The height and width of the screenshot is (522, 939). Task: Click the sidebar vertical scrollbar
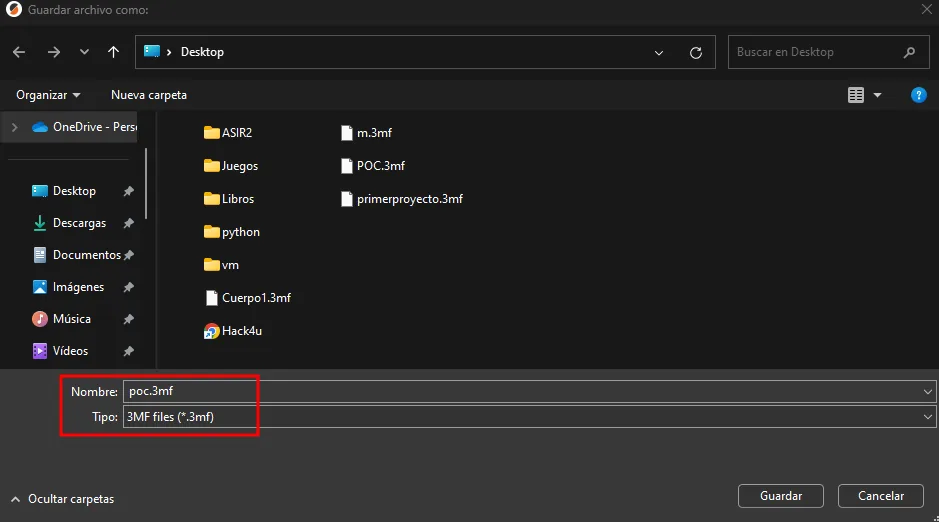tap(146, 184)
